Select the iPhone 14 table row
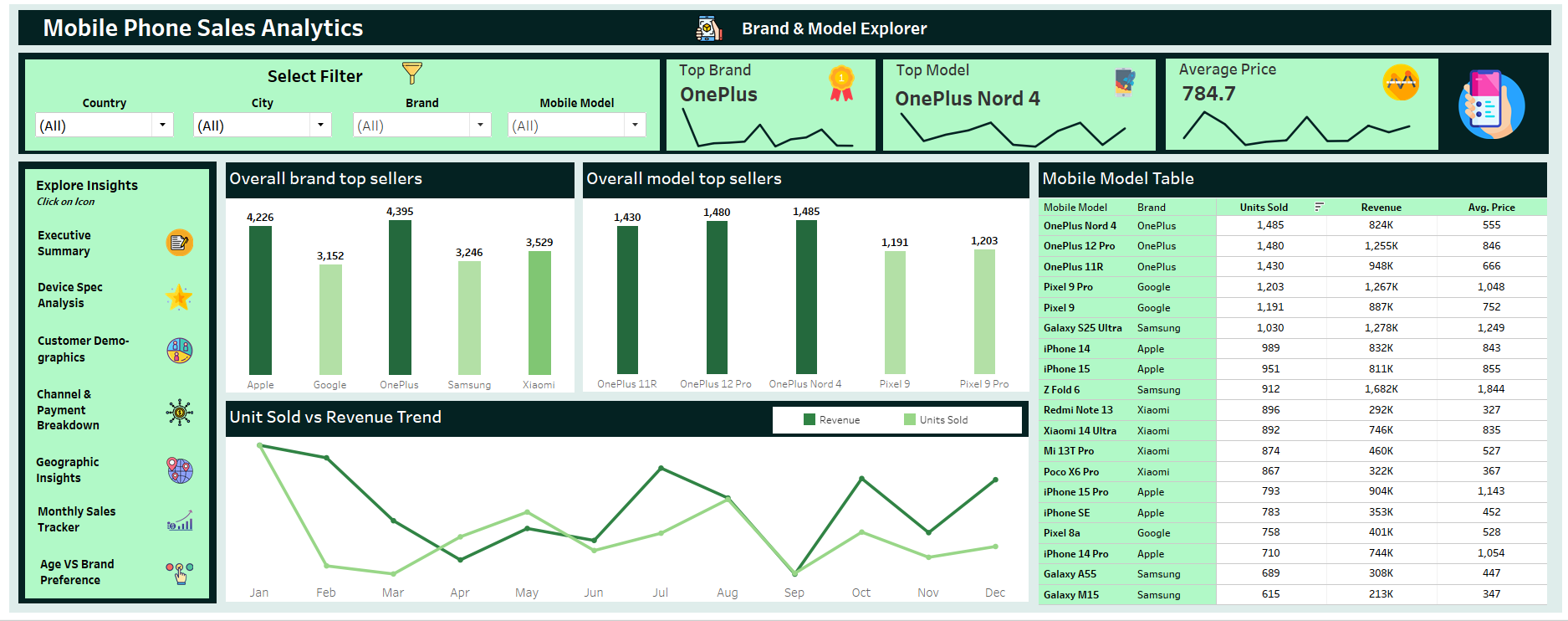The height and width of the screenshot is (621, 1568). 1293,348
